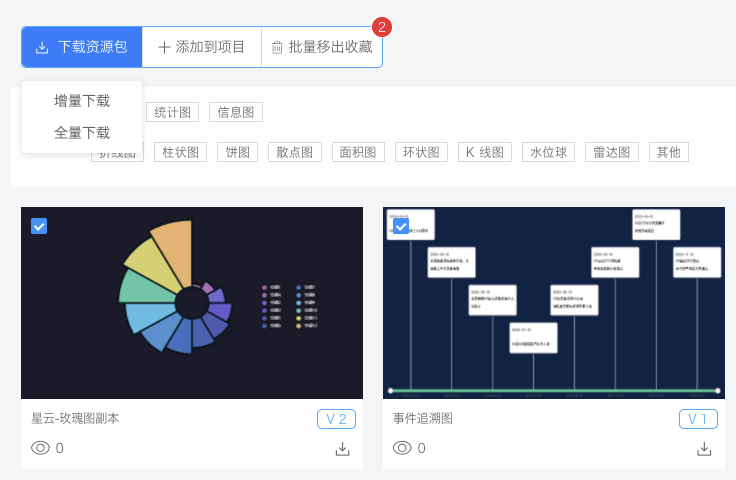
Task: Click the 星云-玫瑰图副本 title text
Action: [x=75, y=419]
